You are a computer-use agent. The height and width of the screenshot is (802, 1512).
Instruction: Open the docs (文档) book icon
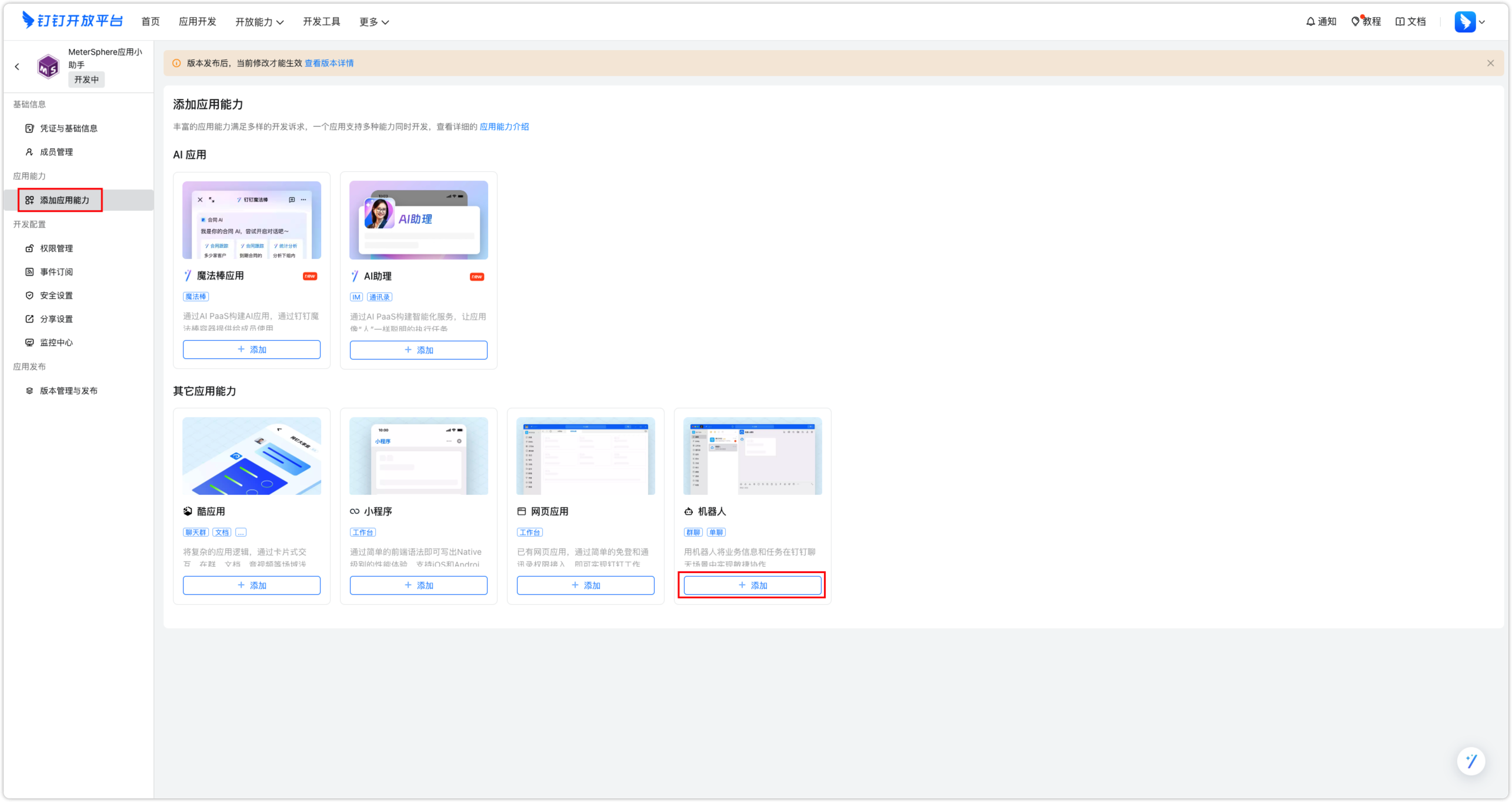tap(1400, 22)
